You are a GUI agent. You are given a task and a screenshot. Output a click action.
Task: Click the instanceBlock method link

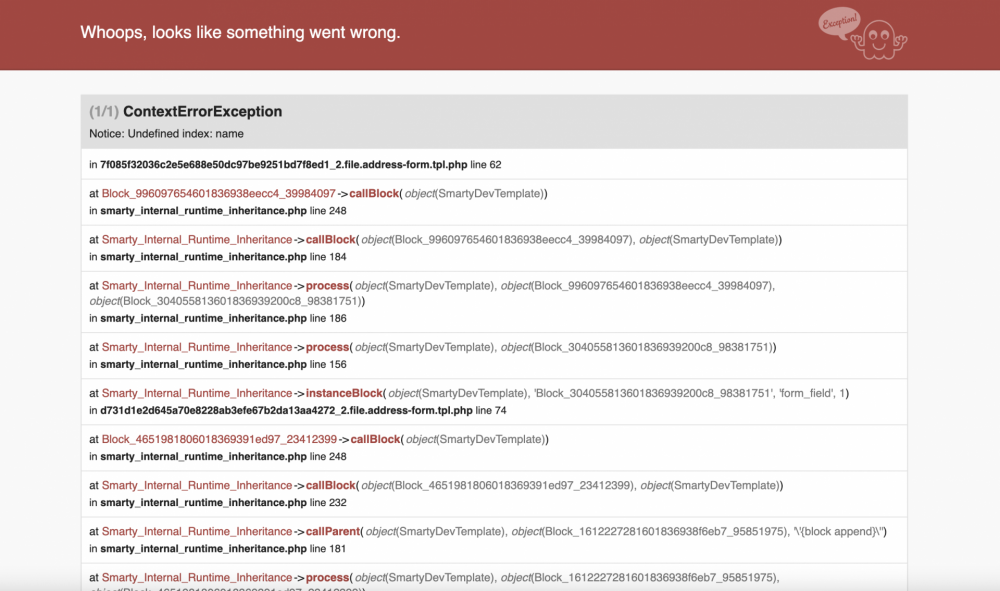[344, 393]
